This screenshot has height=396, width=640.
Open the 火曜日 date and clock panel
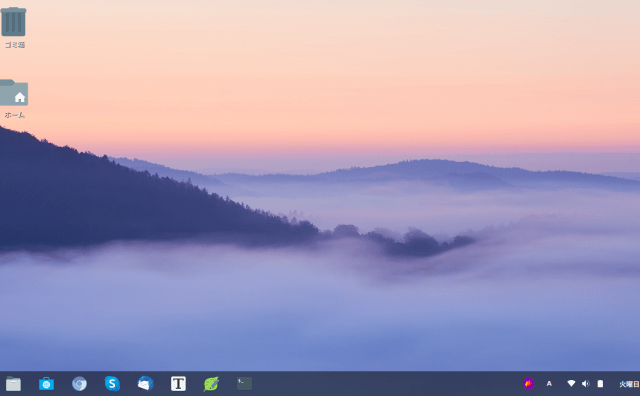(629, 384)
